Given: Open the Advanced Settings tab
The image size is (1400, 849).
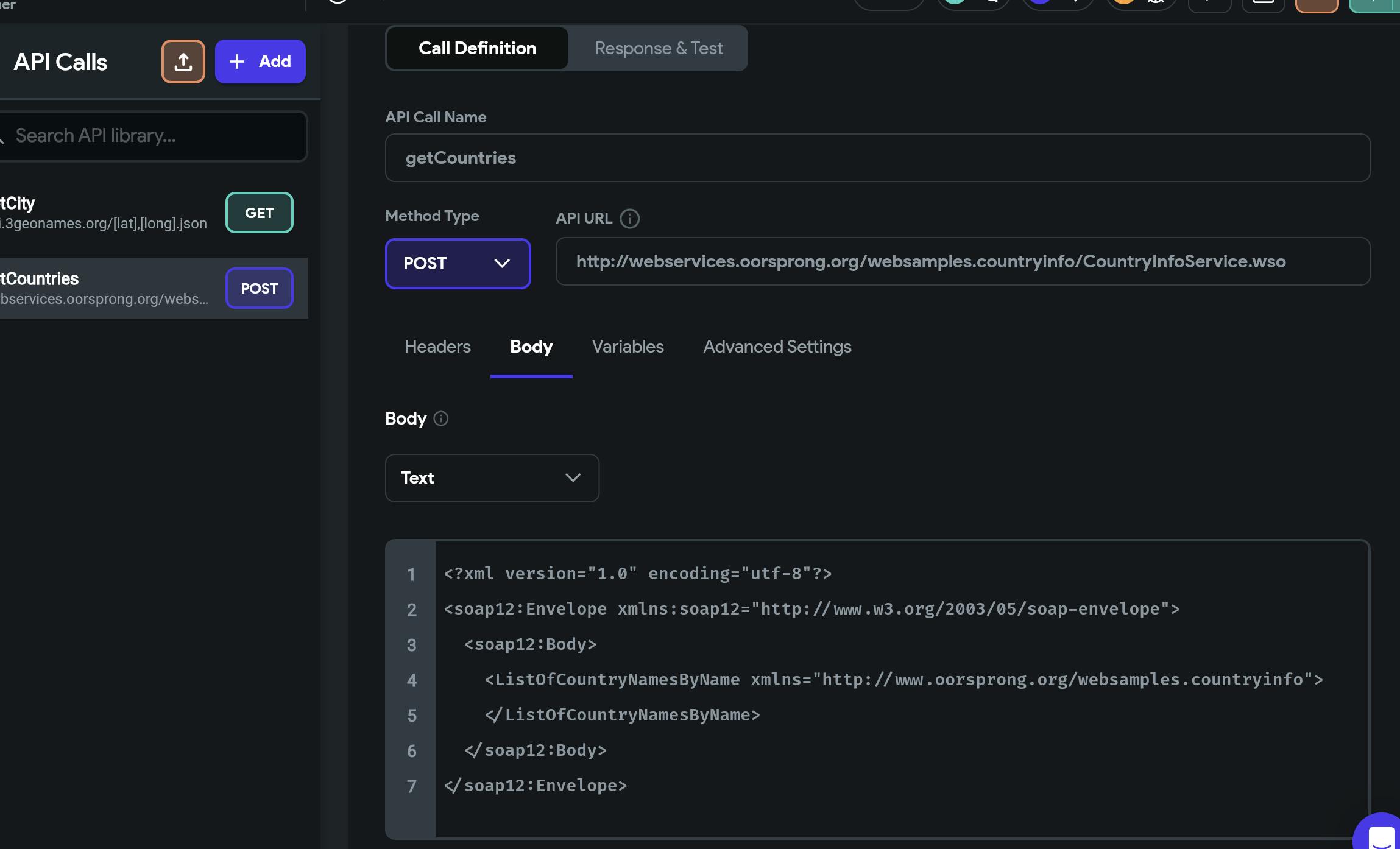Looking at the screenshot, I should click(777, 347).
